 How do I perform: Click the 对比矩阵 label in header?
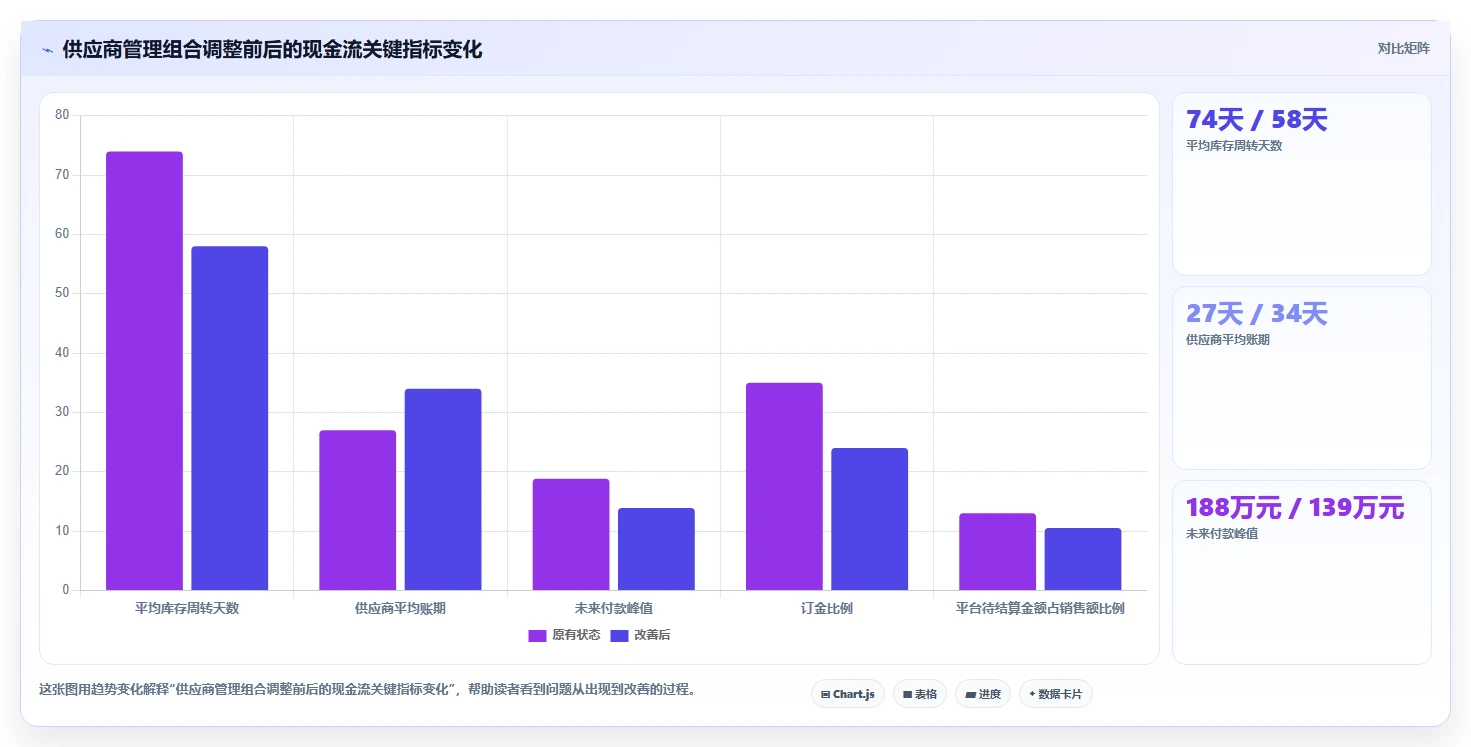pyautogui.click(x=1403, y=48)
